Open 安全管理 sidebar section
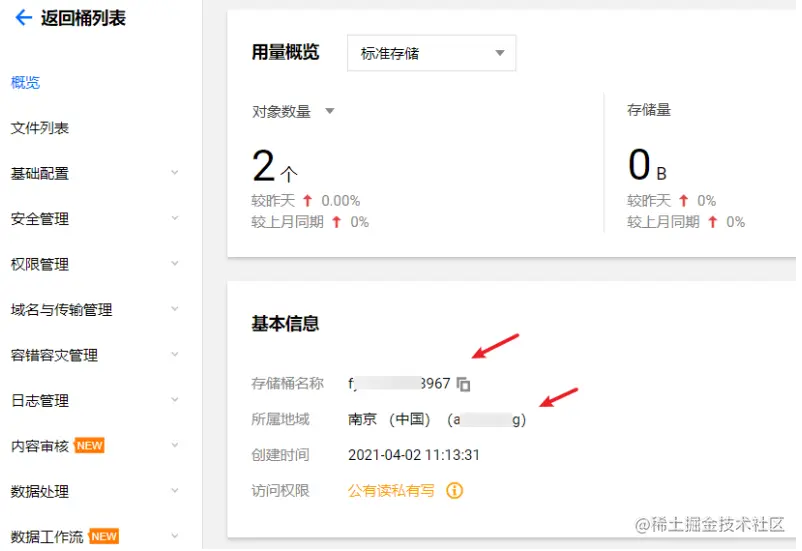 (40, 219)
